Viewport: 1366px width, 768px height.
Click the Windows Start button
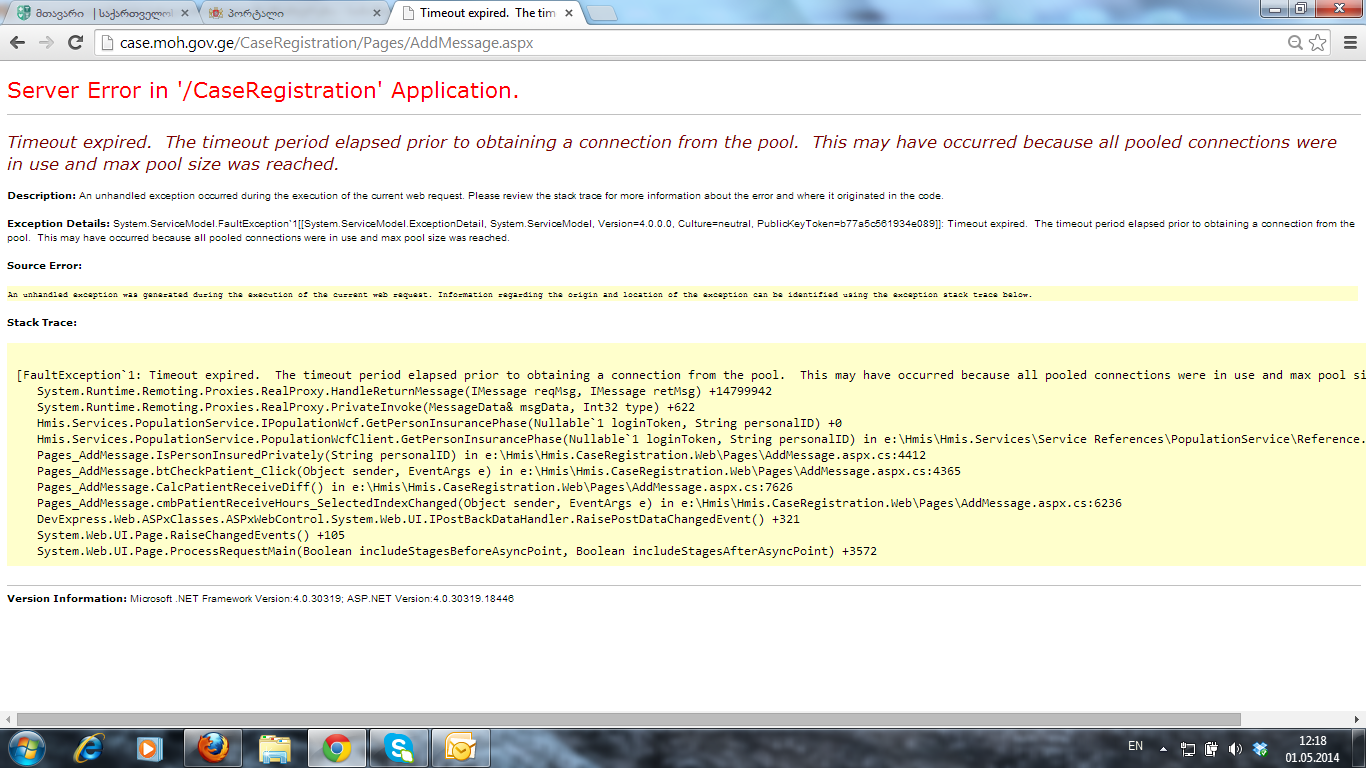coord(26,748)
